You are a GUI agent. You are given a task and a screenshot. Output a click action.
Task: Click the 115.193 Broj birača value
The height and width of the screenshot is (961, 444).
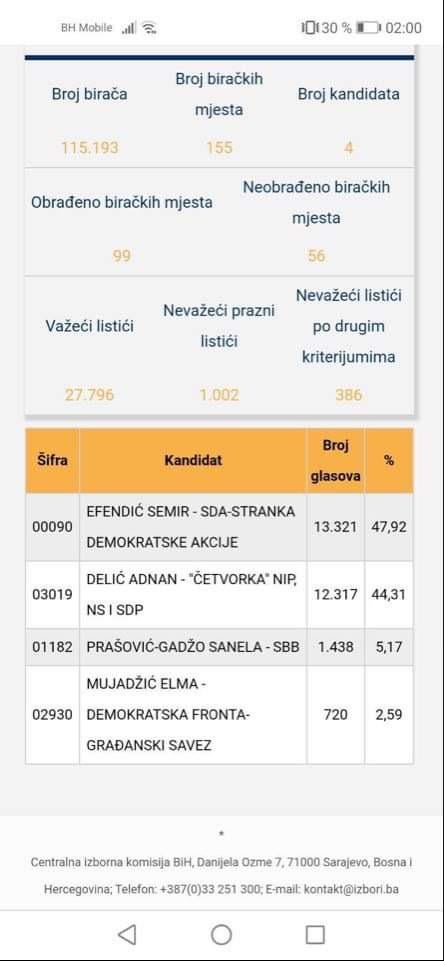[90, 148]
